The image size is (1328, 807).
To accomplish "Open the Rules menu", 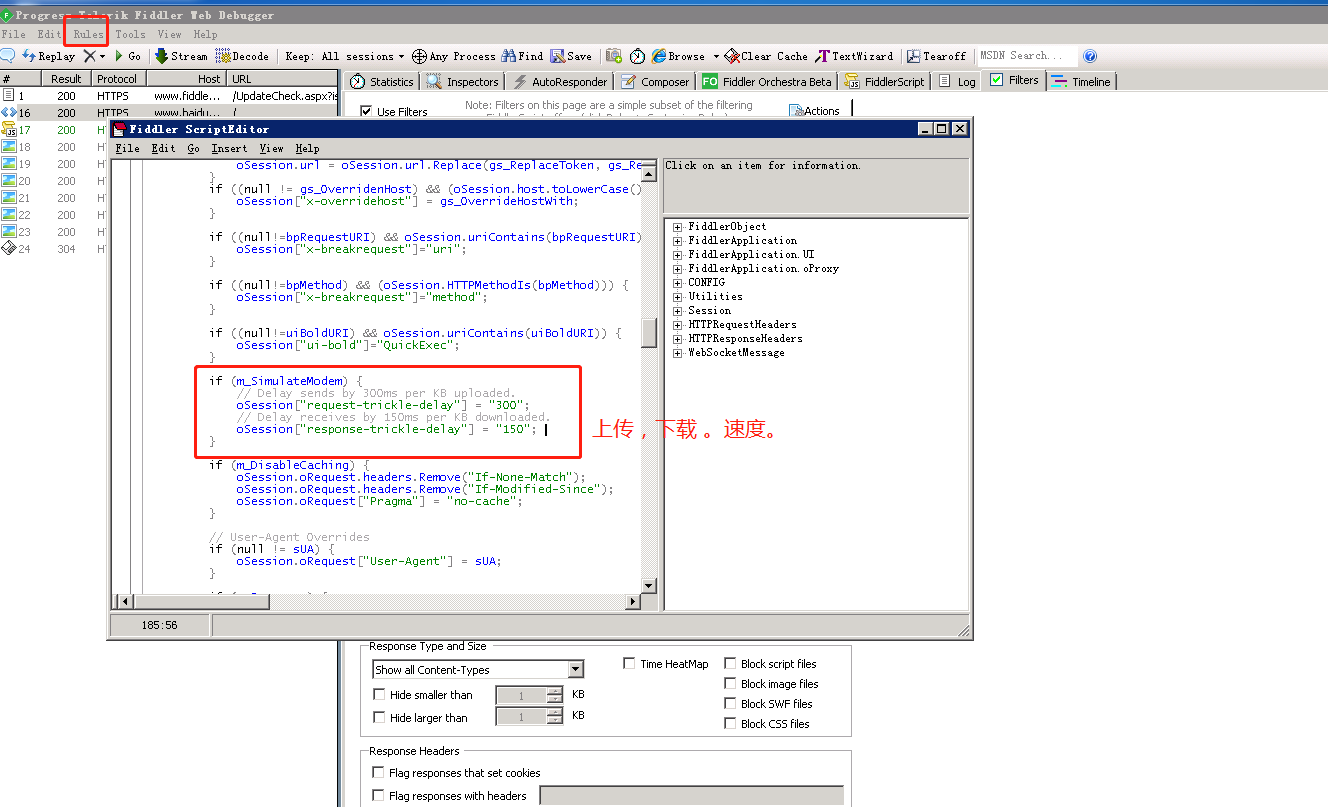I will pos(88,35).
